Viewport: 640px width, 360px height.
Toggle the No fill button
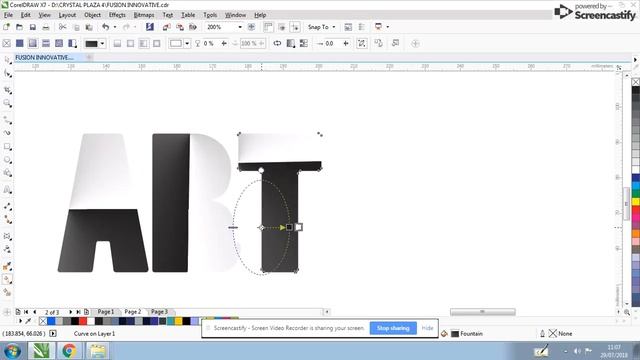click(x=7, y=43)
